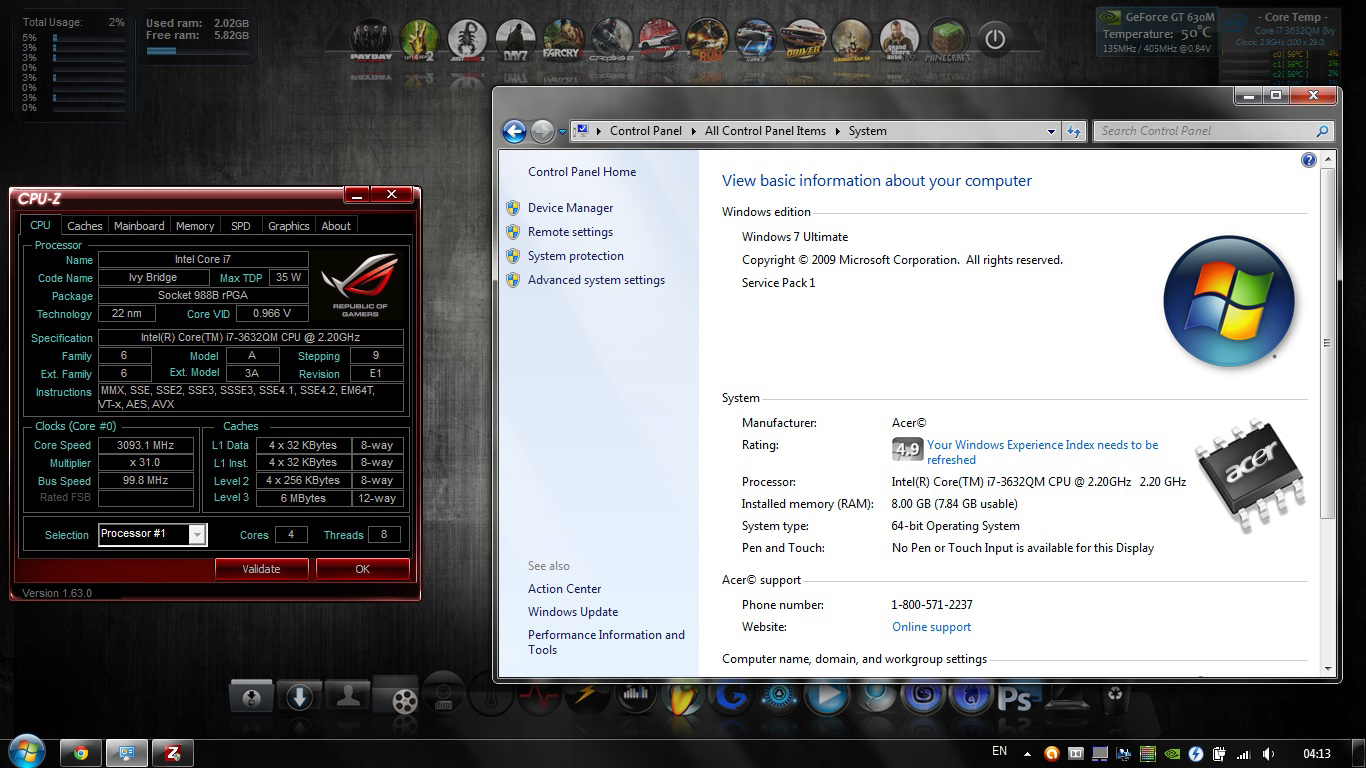Image resolution: width=1366 pixels, height=768 pixels.
Task: Switch to the Caches tab in CPU-Z
Action: tap(85, 226)
